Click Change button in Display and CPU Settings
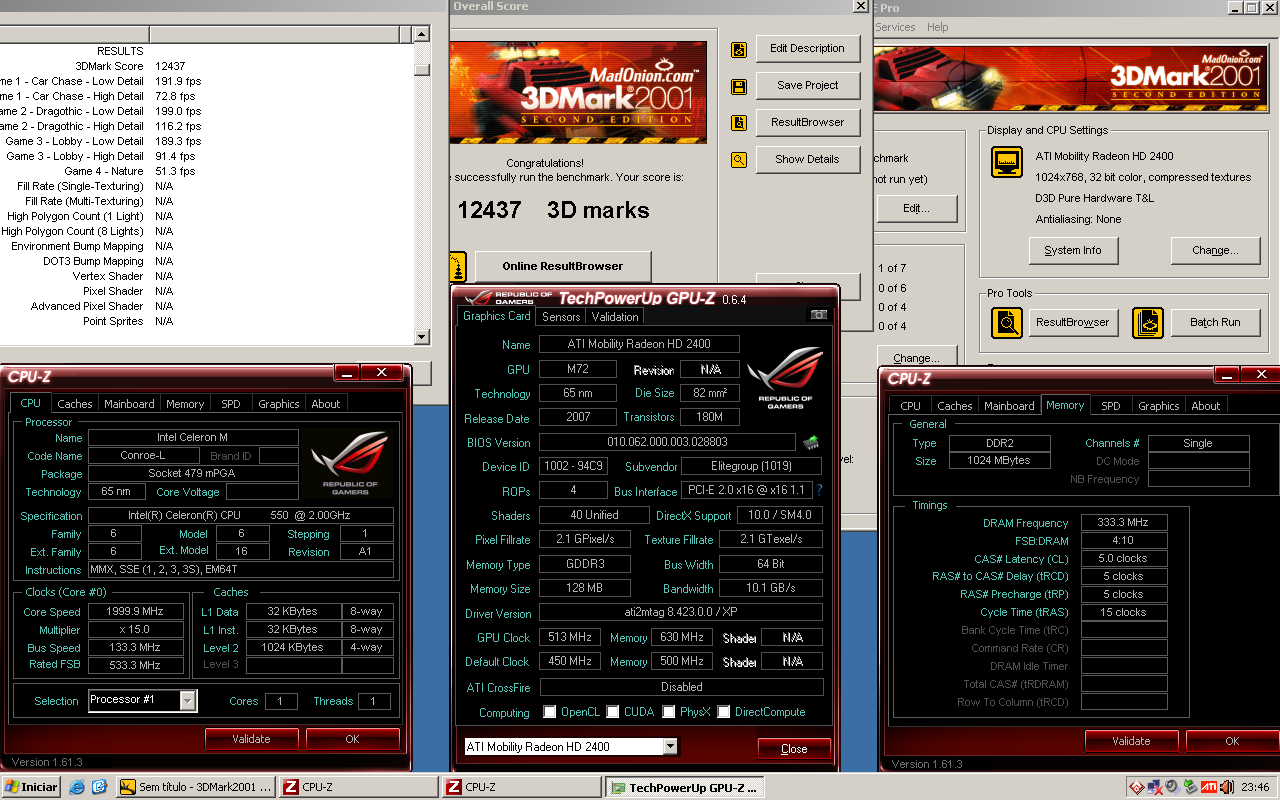This screenshot has height=800, width=1280. point(1215,250)
